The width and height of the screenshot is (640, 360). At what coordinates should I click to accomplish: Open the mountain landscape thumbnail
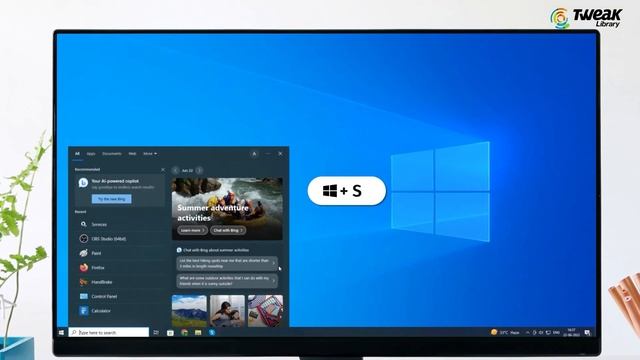(189, 311)
